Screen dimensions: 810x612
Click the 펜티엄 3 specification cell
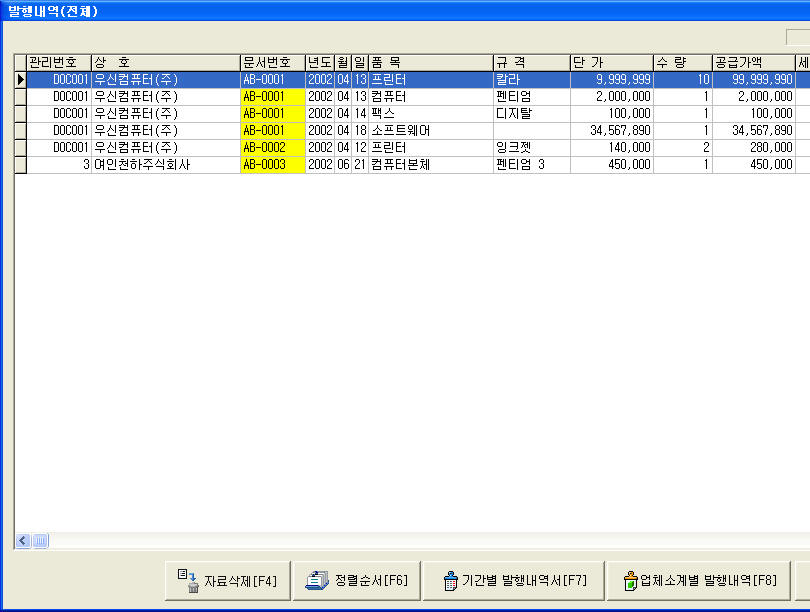coord(532,165)
